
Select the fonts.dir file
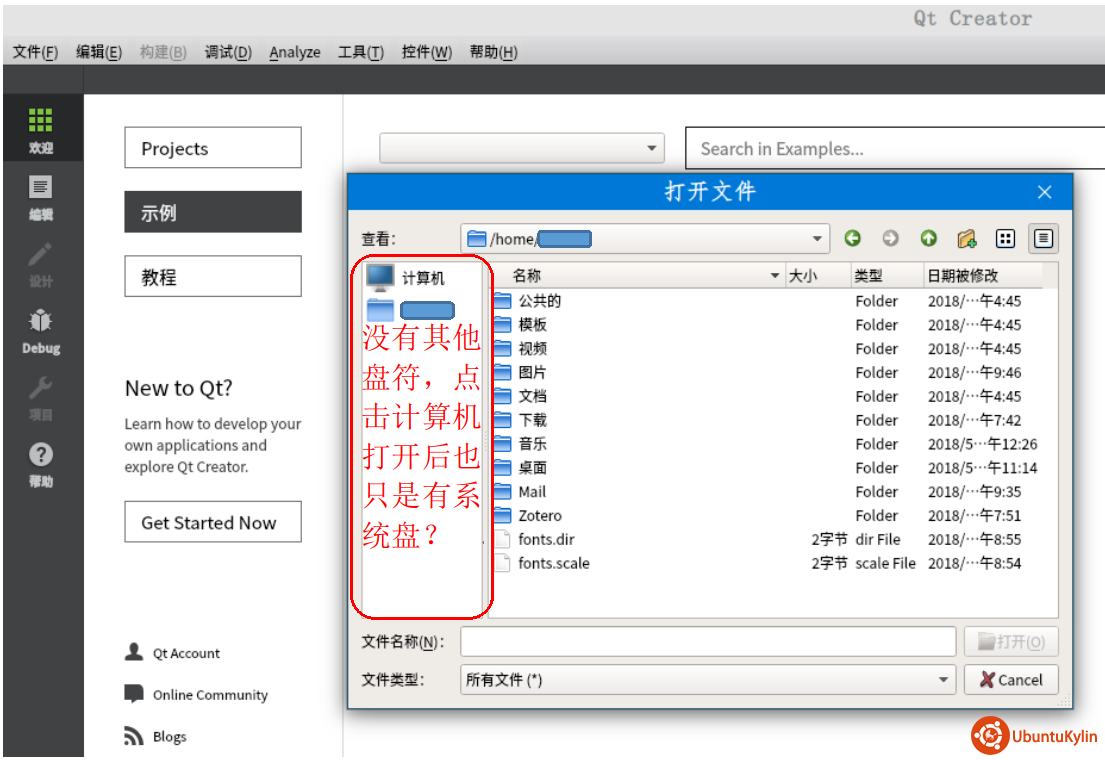(535, 540)
